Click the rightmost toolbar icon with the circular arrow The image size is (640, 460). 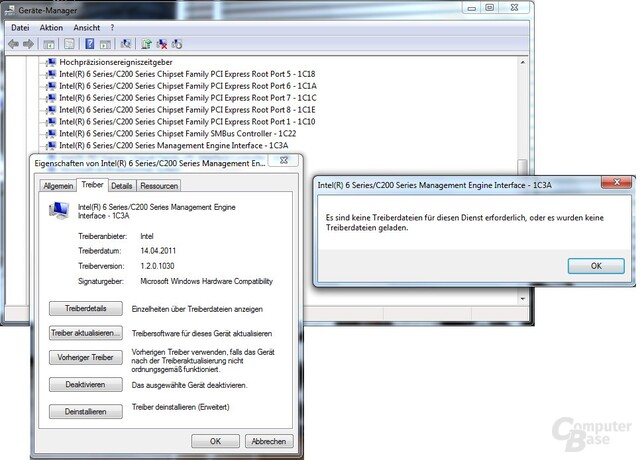click(177, 44)
